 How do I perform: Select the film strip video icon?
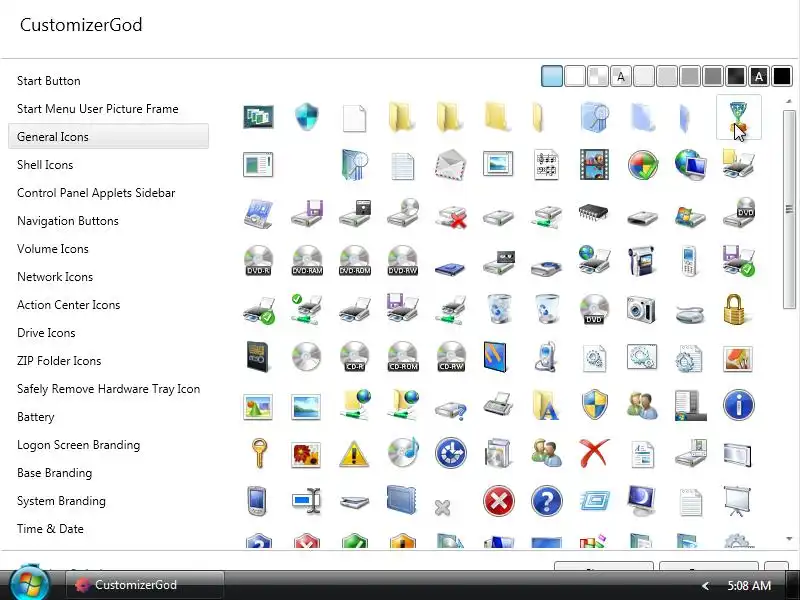594,165
